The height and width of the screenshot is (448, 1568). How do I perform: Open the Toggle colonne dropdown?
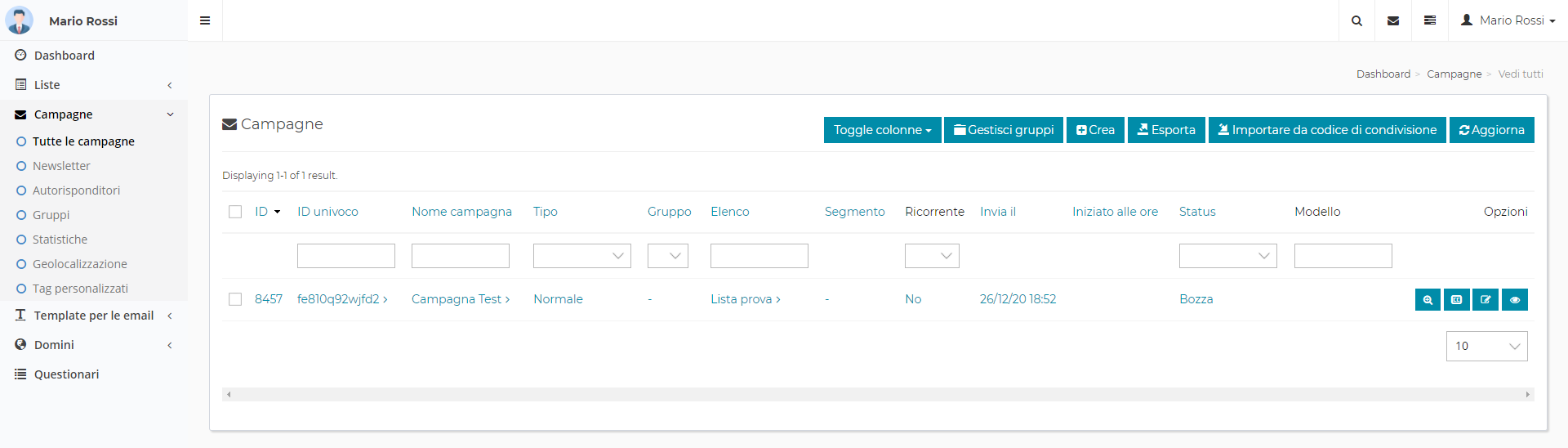point(882,130)
